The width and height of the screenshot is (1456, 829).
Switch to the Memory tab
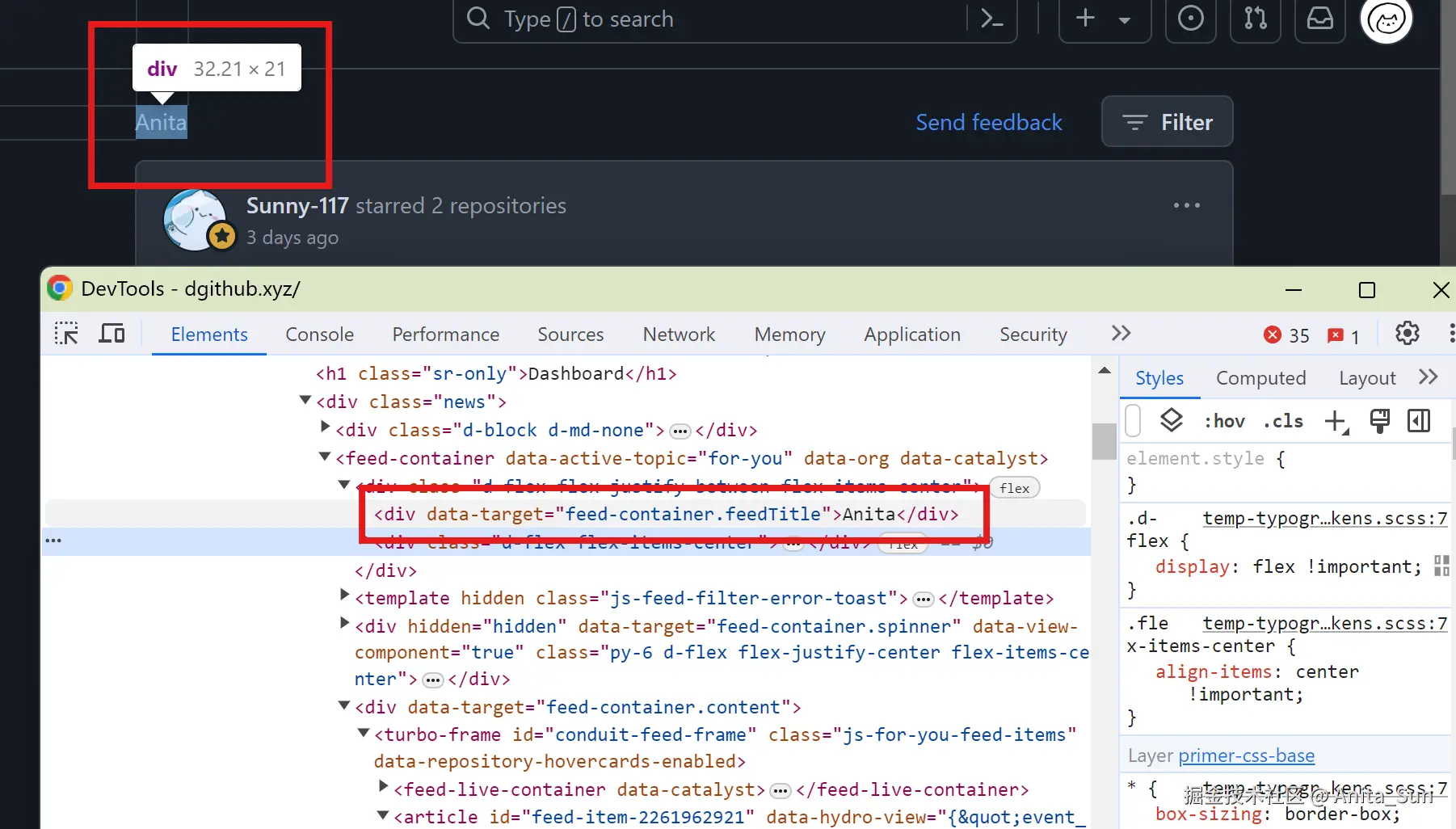789,335
